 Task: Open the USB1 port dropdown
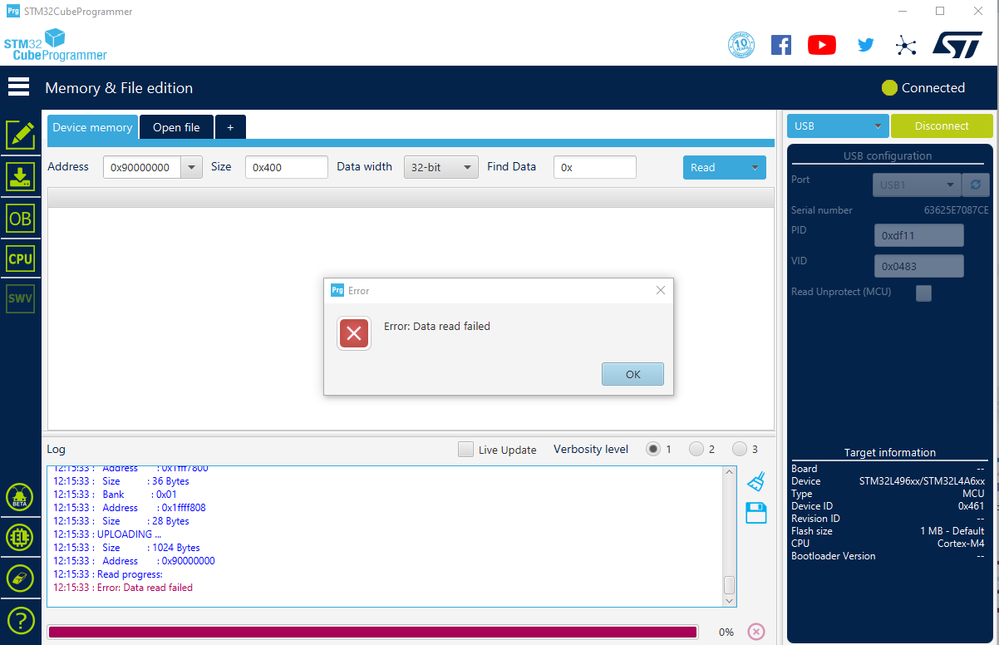[916, 185]
